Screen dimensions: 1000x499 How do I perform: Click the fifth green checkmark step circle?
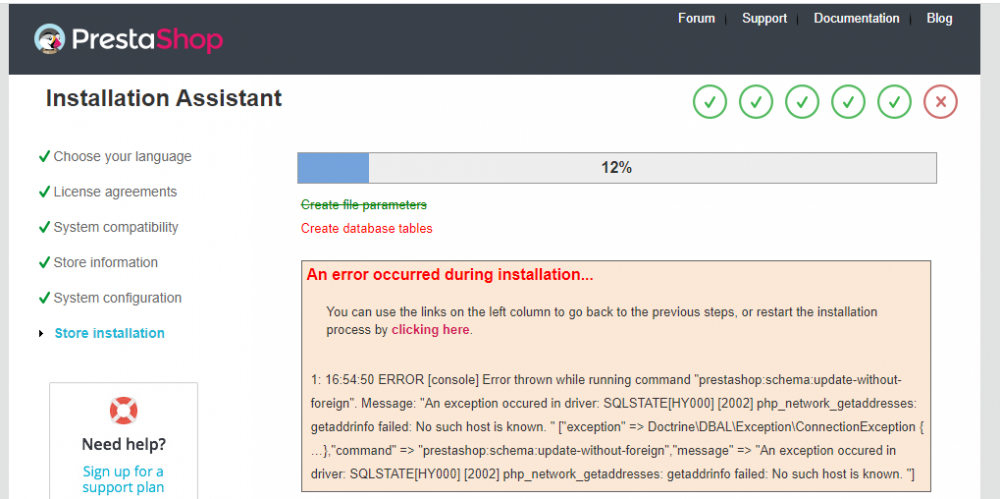coord(894,101)
